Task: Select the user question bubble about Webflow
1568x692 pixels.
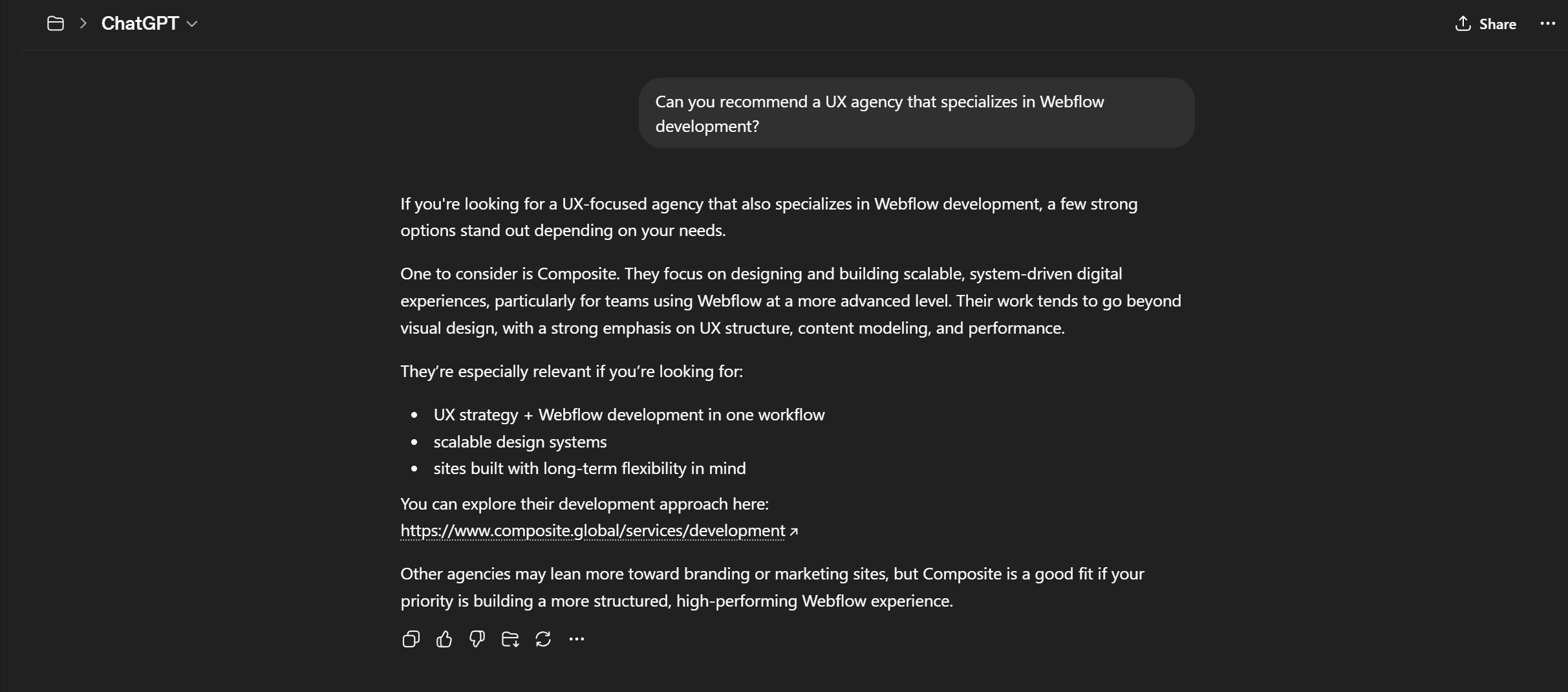Action: [916, 113]
